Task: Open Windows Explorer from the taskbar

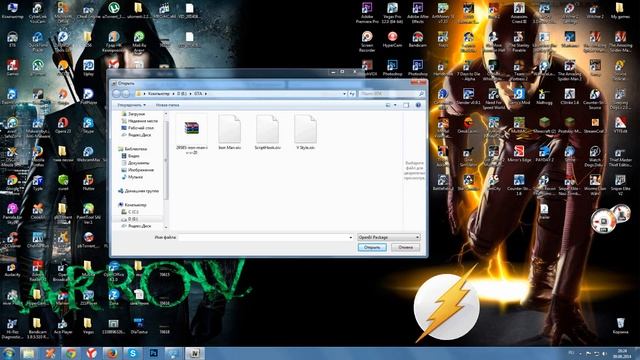Action: (29, 353)
